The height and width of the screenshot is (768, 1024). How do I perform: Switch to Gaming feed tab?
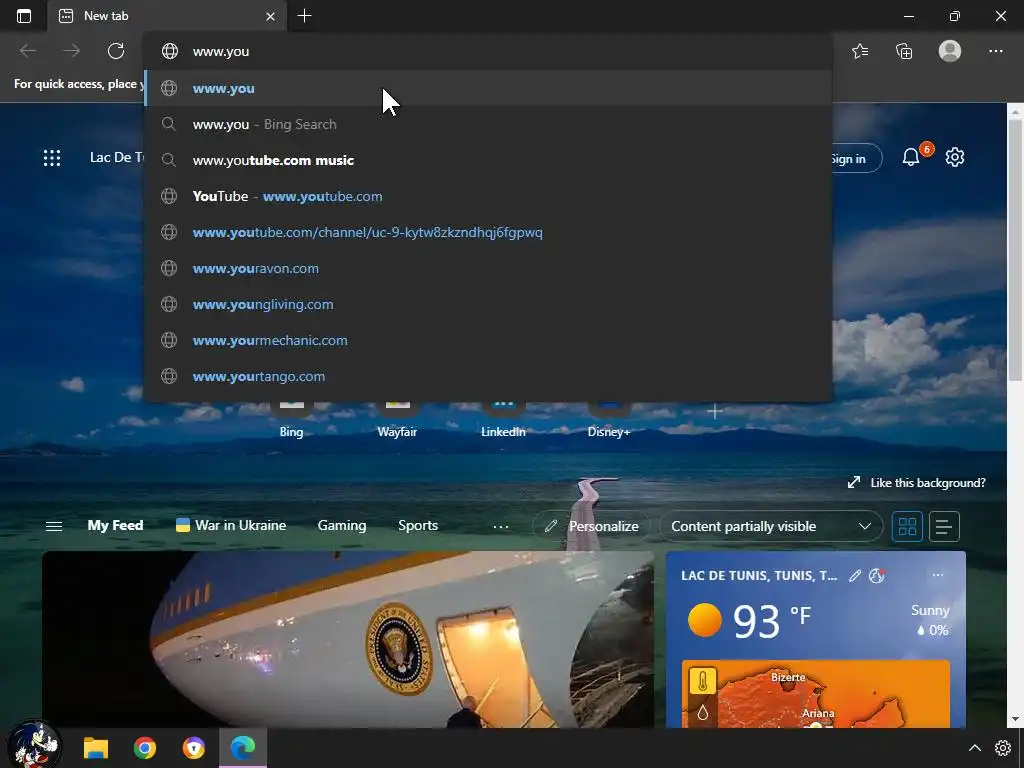tap(342, 525)
